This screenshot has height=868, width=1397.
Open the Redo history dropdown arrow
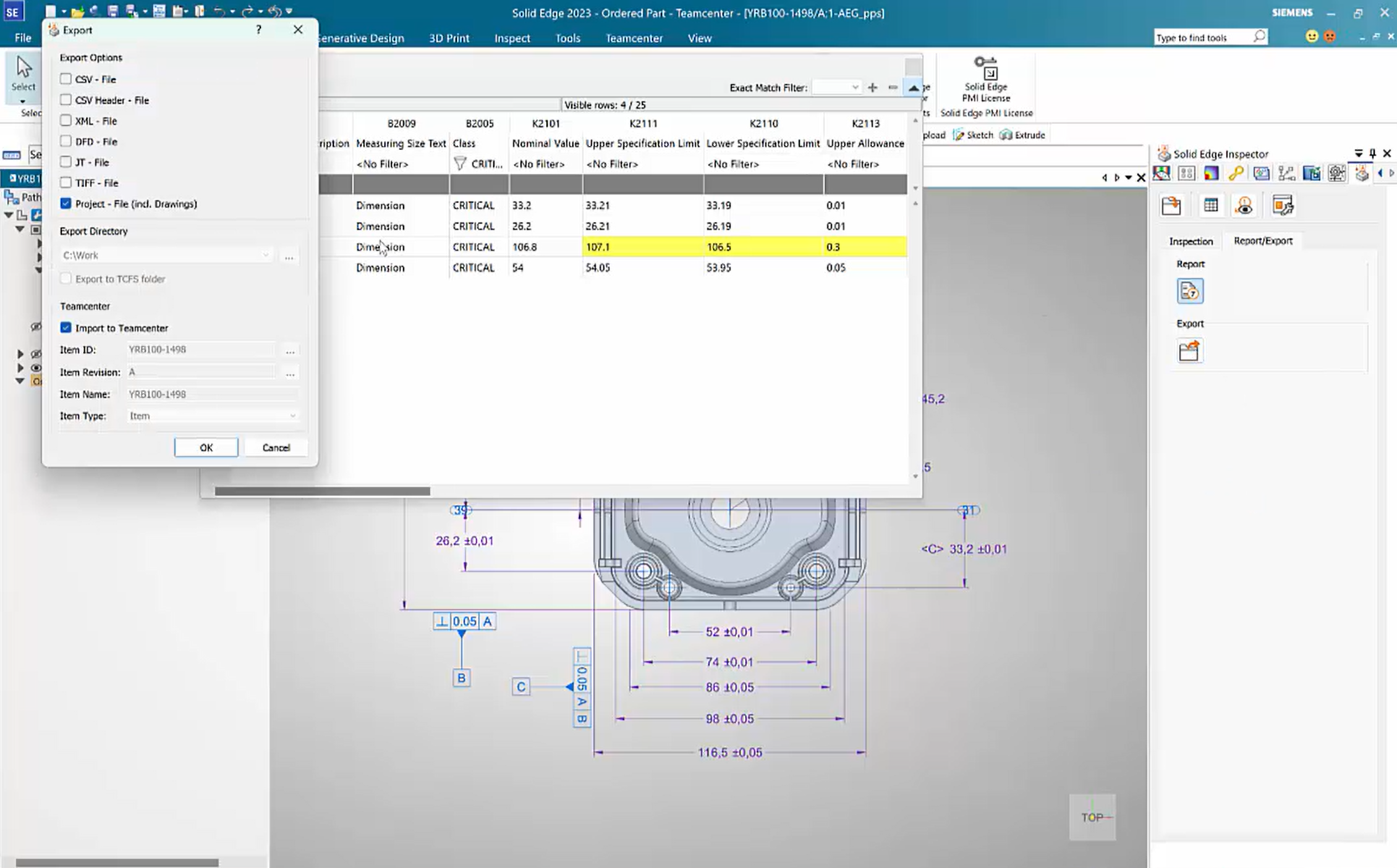260,11
